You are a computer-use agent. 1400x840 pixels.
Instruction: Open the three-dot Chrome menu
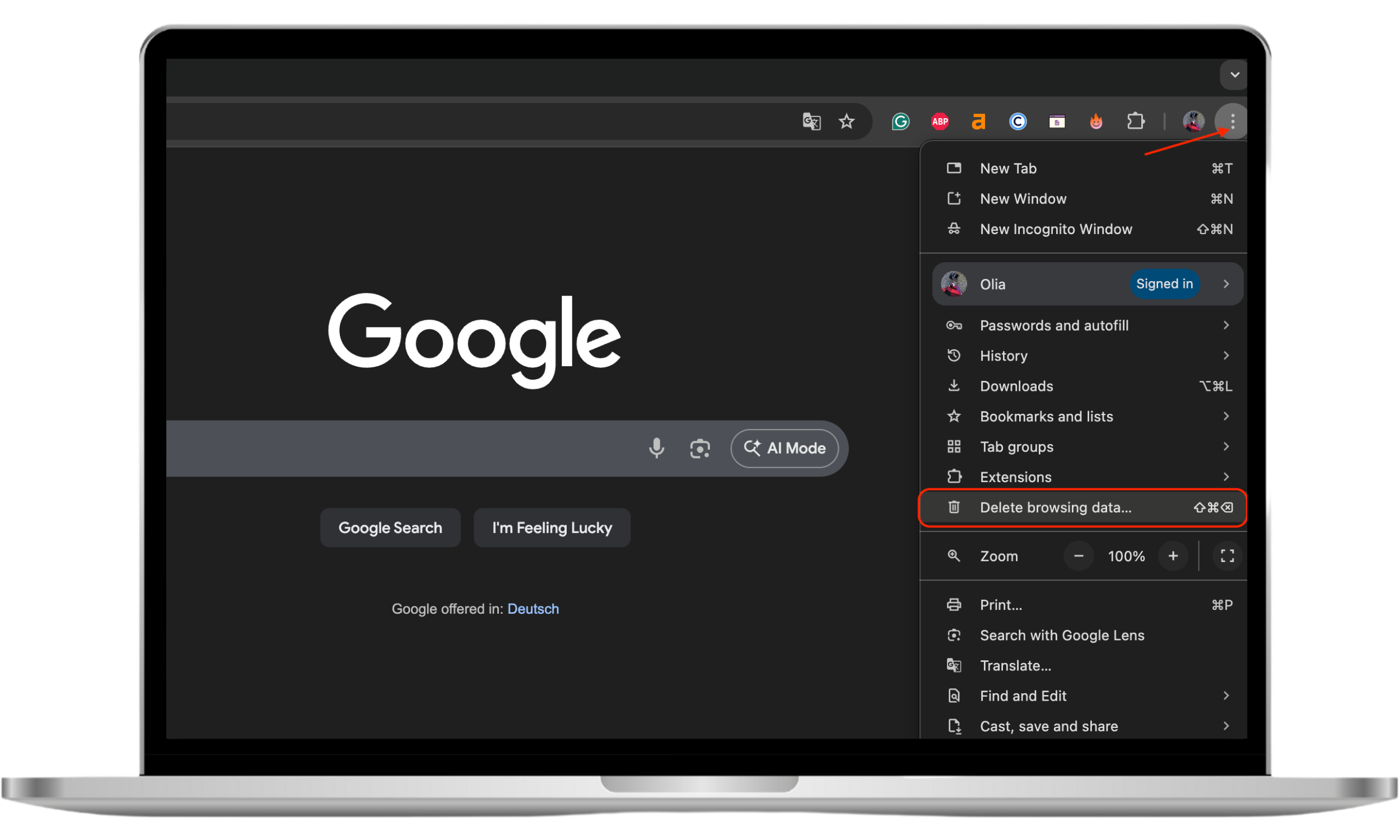(1231, 121)
